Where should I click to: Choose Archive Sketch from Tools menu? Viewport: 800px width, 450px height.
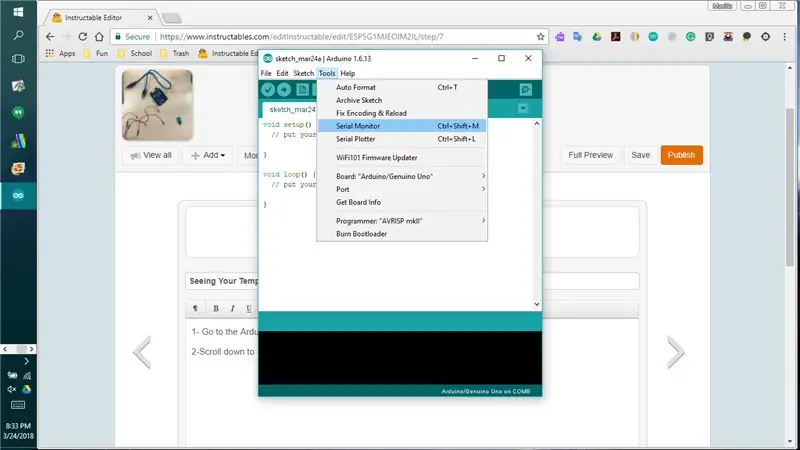pyautogui.click(x=402, y=101)
